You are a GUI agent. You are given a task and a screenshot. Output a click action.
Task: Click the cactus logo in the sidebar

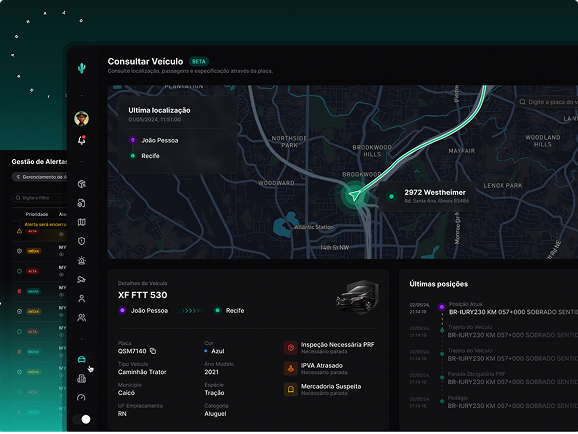pos(82,68)
